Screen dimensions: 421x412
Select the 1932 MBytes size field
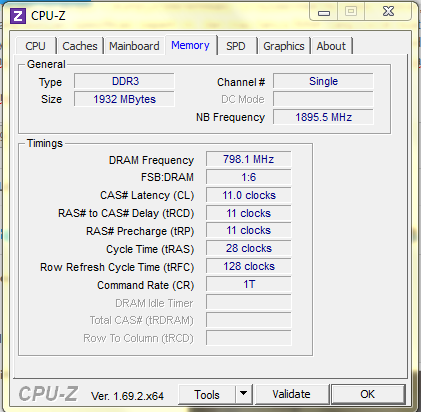pos(124,99)
